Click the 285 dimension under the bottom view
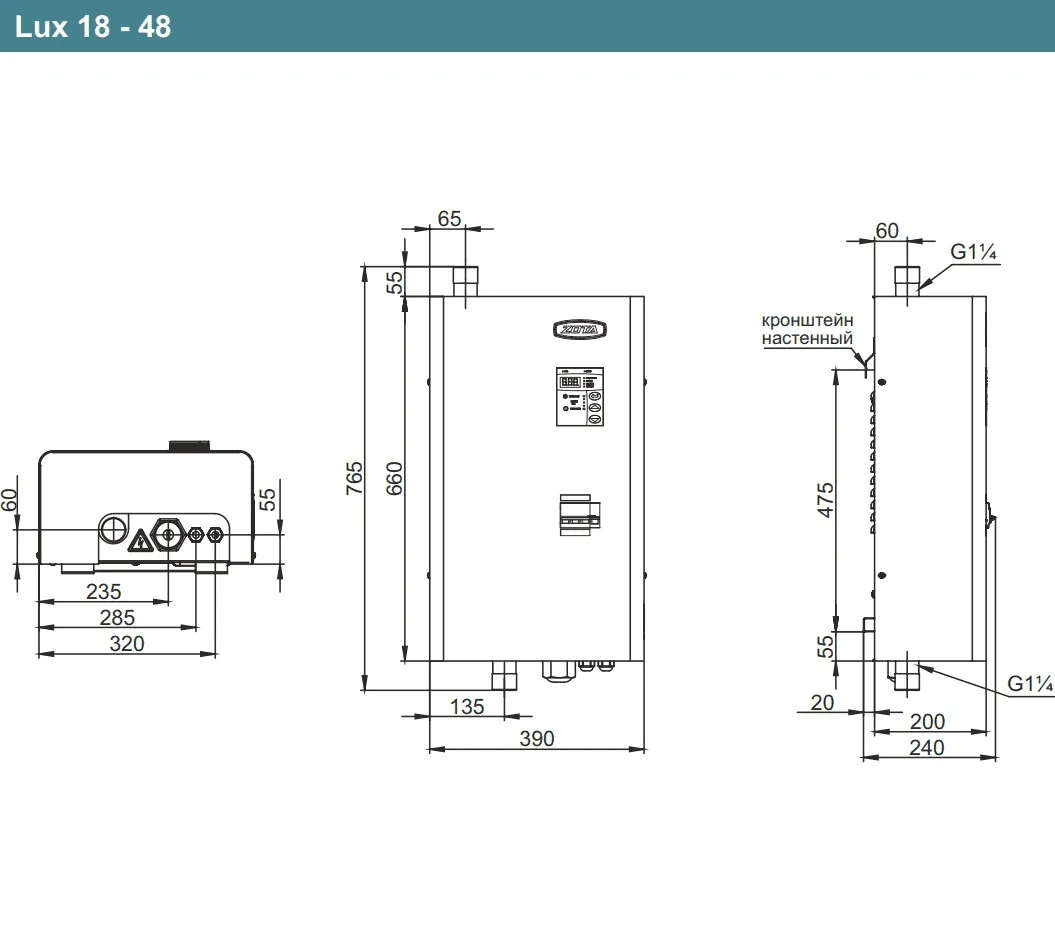Image resolution: width=1055 pixels, height=950 pixels. click(x=117, y=617)
